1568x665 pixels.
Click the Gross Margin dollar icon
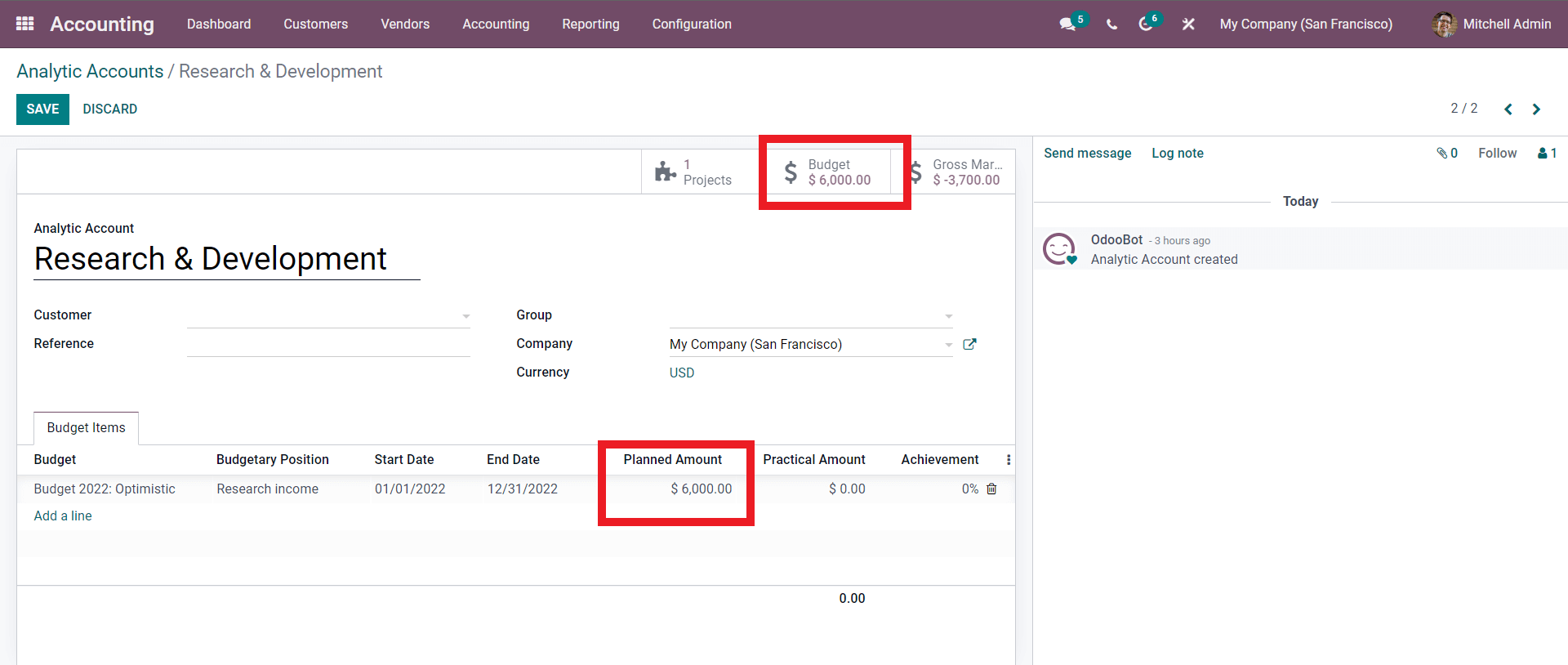[x=916, y=172]
